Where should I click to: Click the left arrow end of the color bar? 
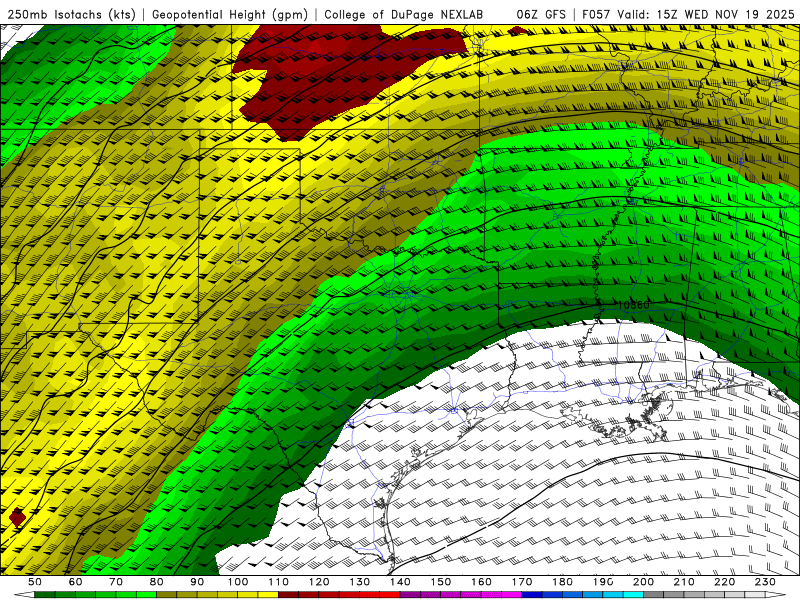(23, 595)
